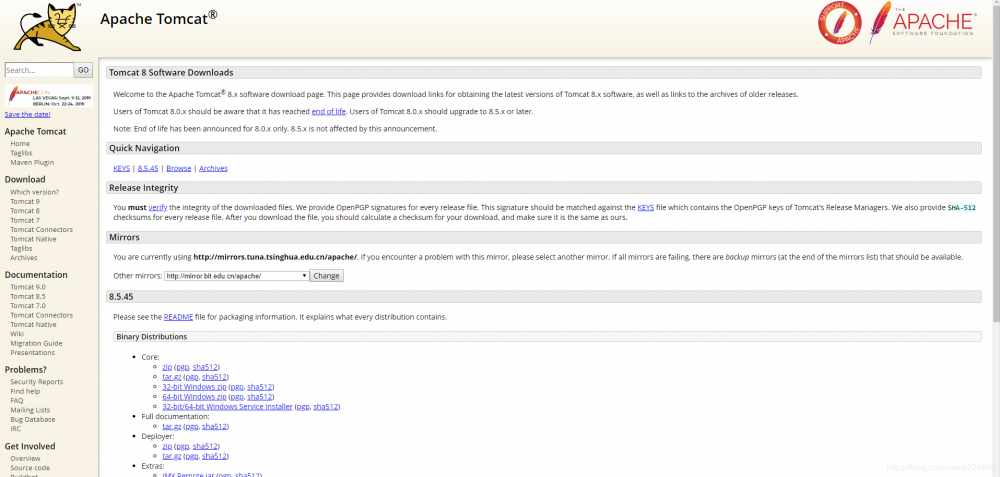This screenshot has width=1000, height=477.
Task: Open Migration Guide link
Action: pyautogui.click(x=36, y=343)
